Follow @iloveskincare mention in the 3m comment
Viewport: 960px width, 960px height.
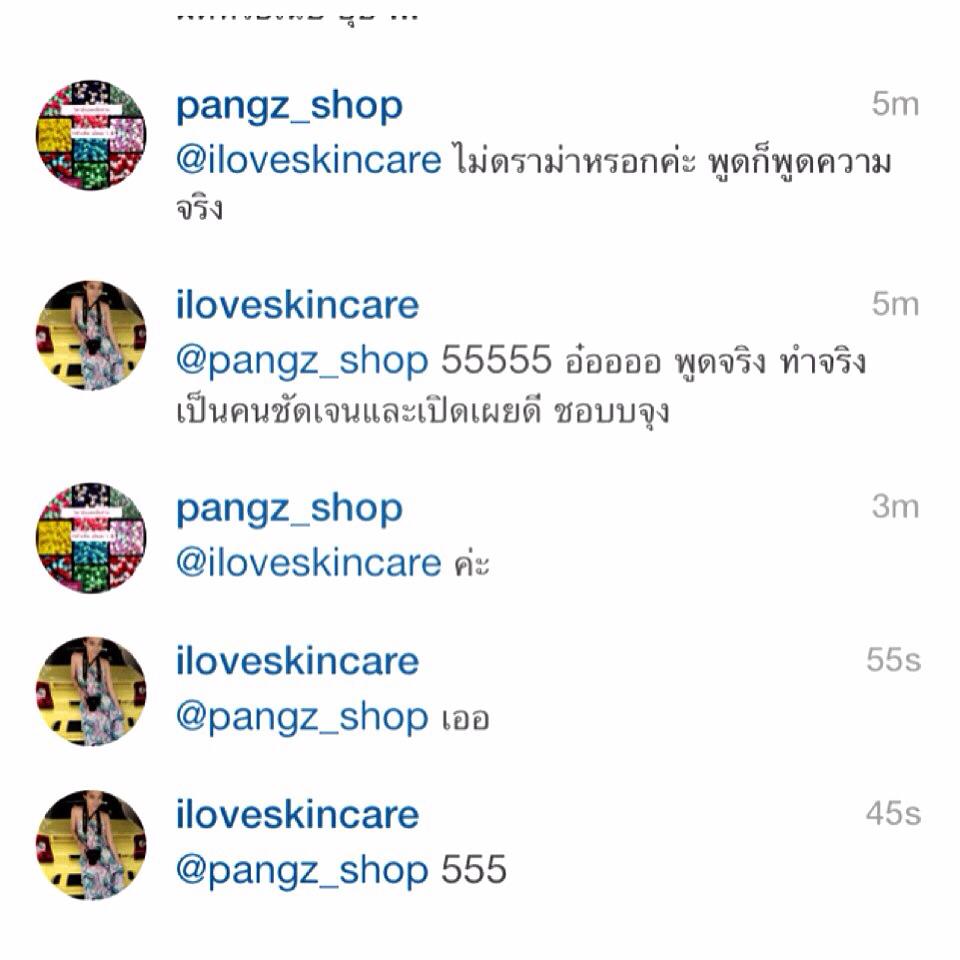(309, 563)
